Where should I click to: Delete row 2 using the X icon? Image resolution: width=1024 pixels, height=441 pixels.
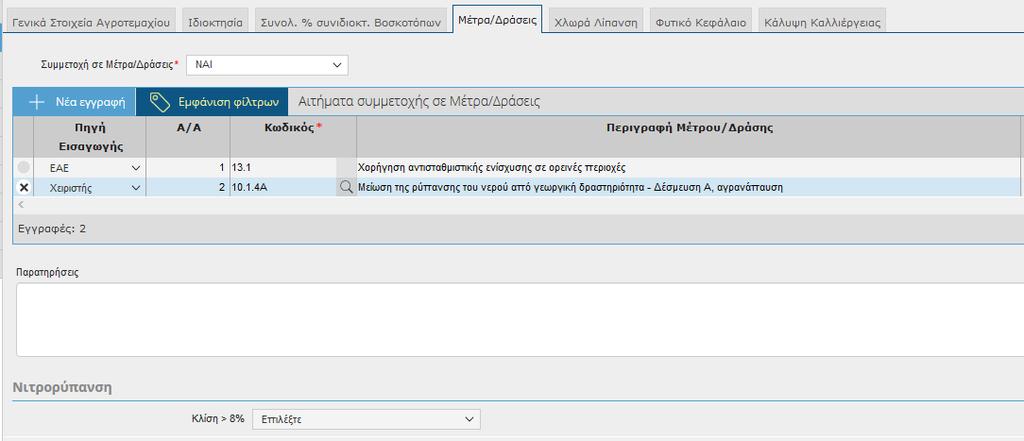click(x=24, y=188)
